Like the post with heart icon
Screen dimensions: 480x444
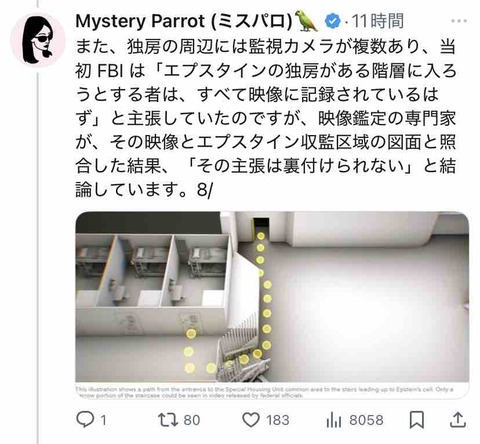coord(251,420)
